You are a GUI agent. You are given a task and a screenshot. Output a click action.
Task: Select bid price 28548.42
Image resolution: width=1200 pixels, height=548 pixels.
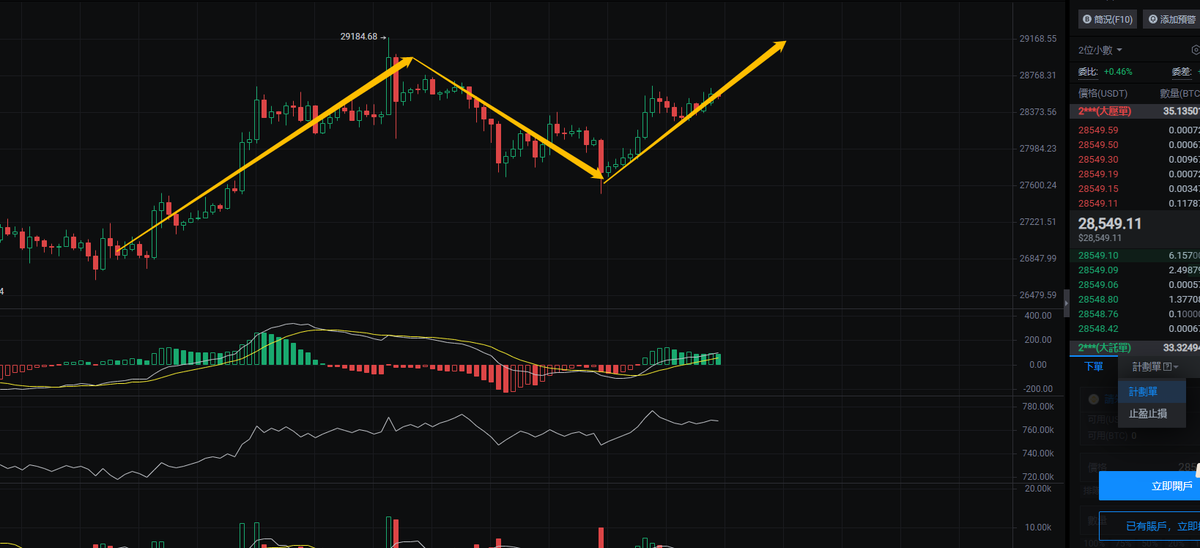pos(1098,328)
